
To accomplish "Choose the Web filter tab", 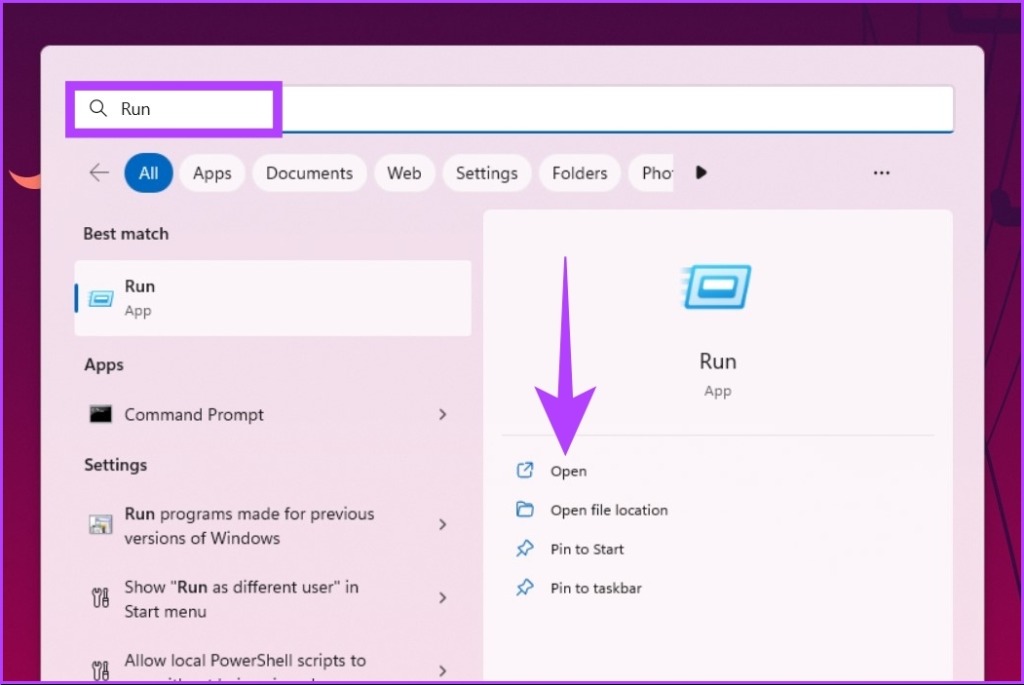I will (x=404, y=173).
